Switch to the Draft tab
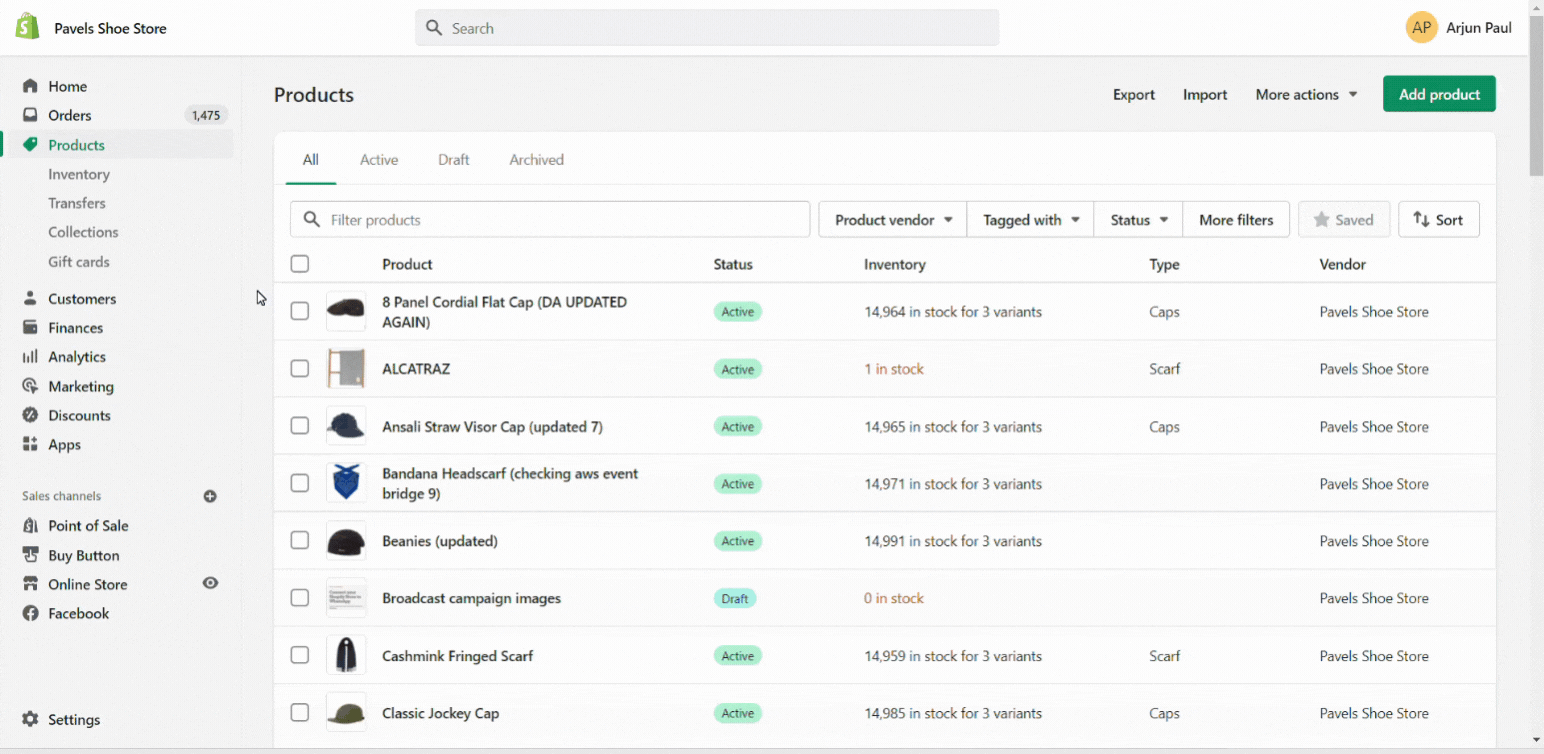 click(x=454, y=160)
